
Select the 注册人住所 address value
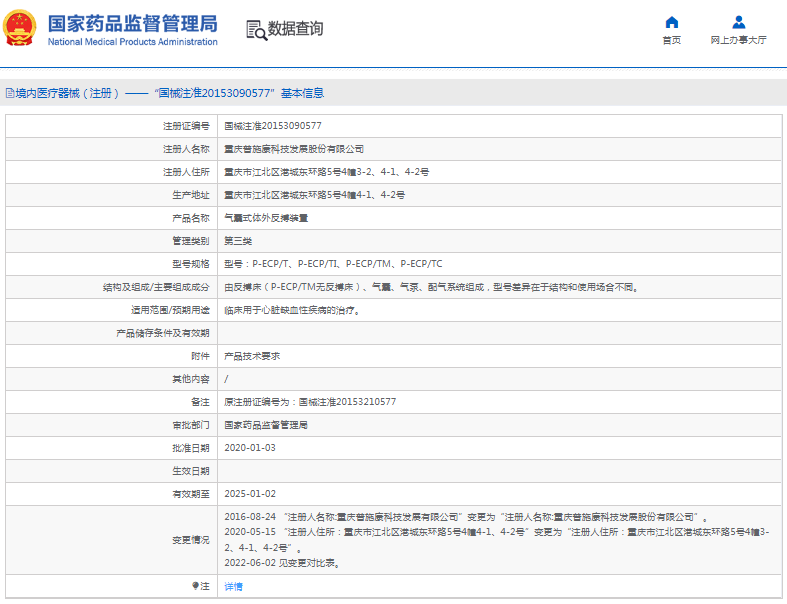pyautogui.click(x=326, y=172)
